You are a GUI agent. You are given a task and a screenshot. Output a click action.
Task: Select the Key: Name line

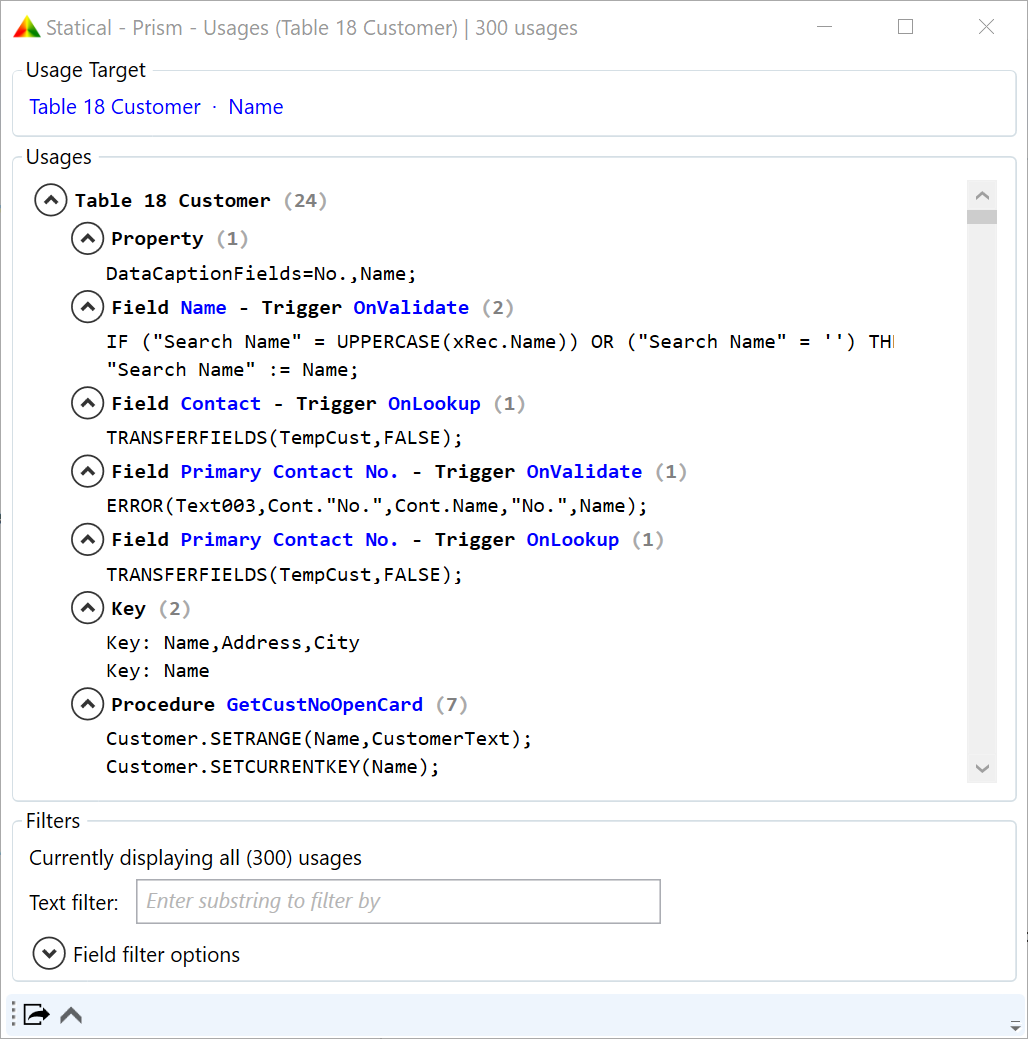click(x=158, y=671)
